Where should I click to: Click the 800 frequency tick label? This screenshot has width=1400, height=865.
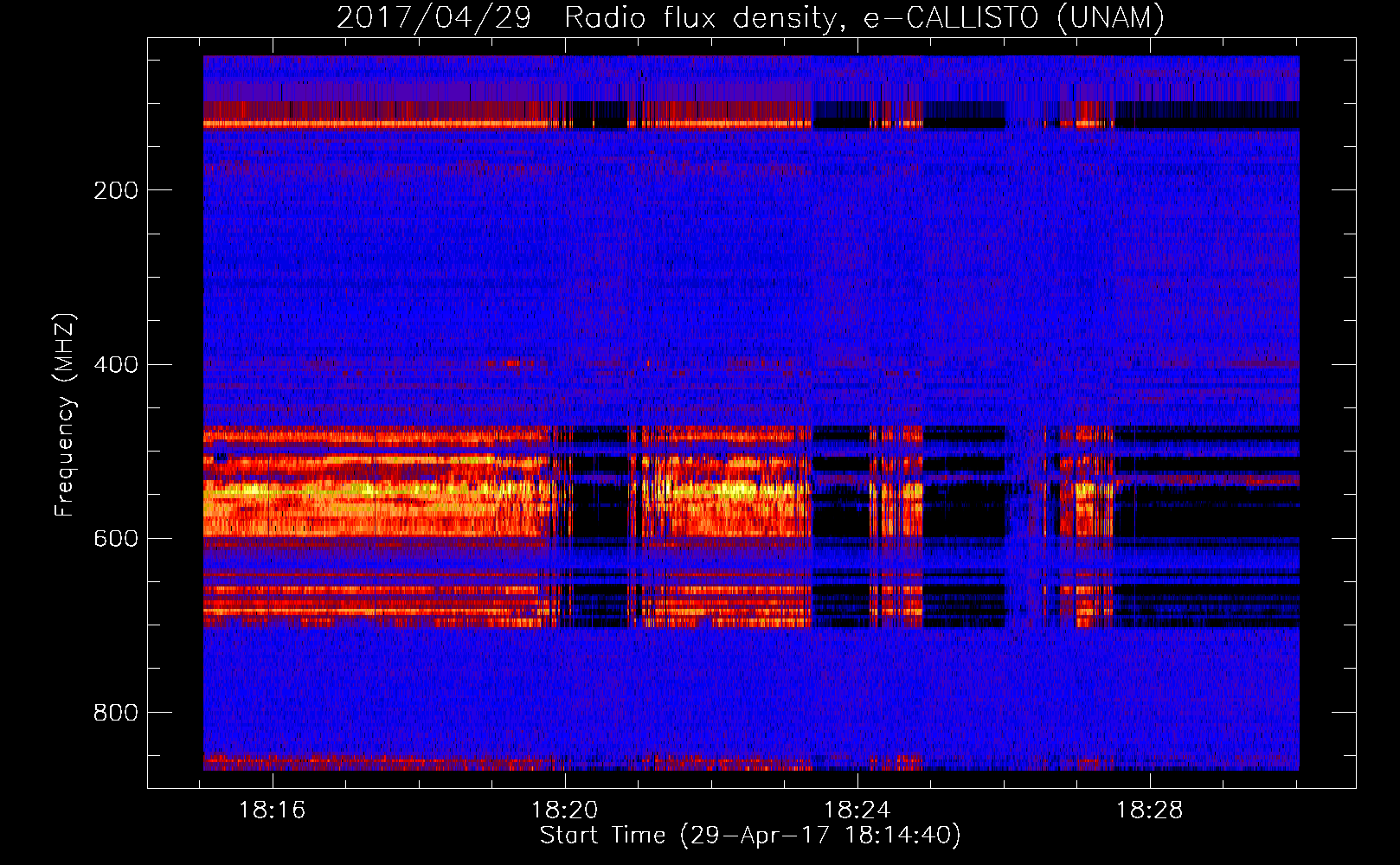pos(116,712)
